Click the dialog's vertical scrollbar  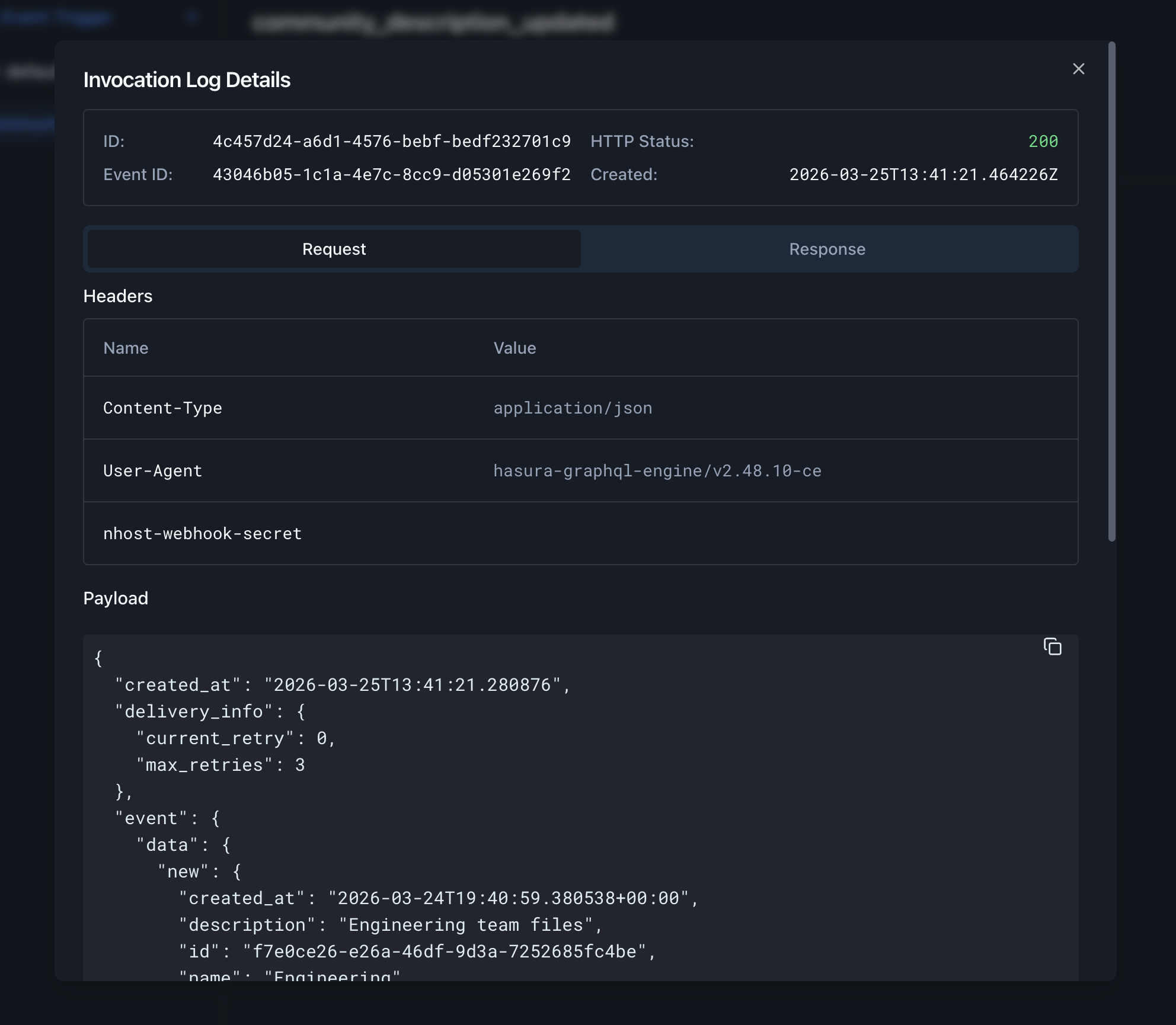coord(1111,290)
